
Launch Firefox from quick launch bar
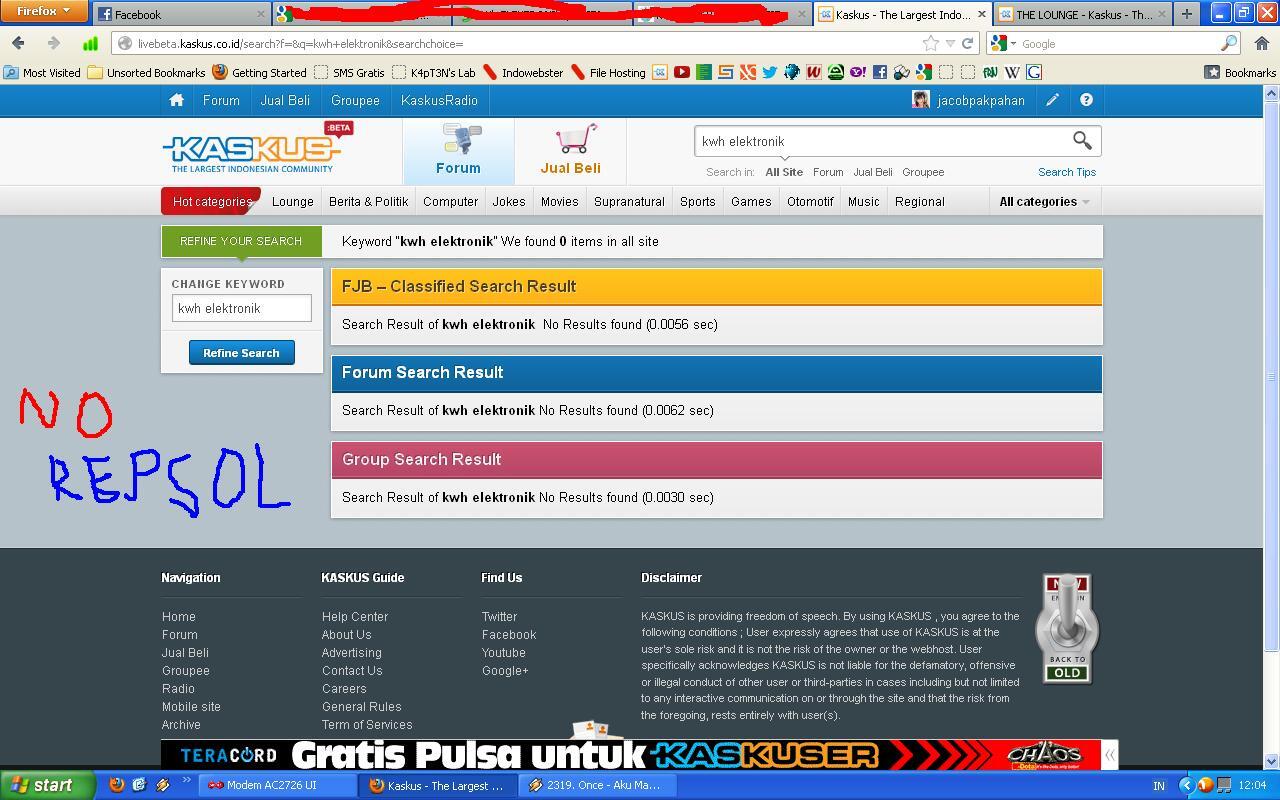pos(116,785)
